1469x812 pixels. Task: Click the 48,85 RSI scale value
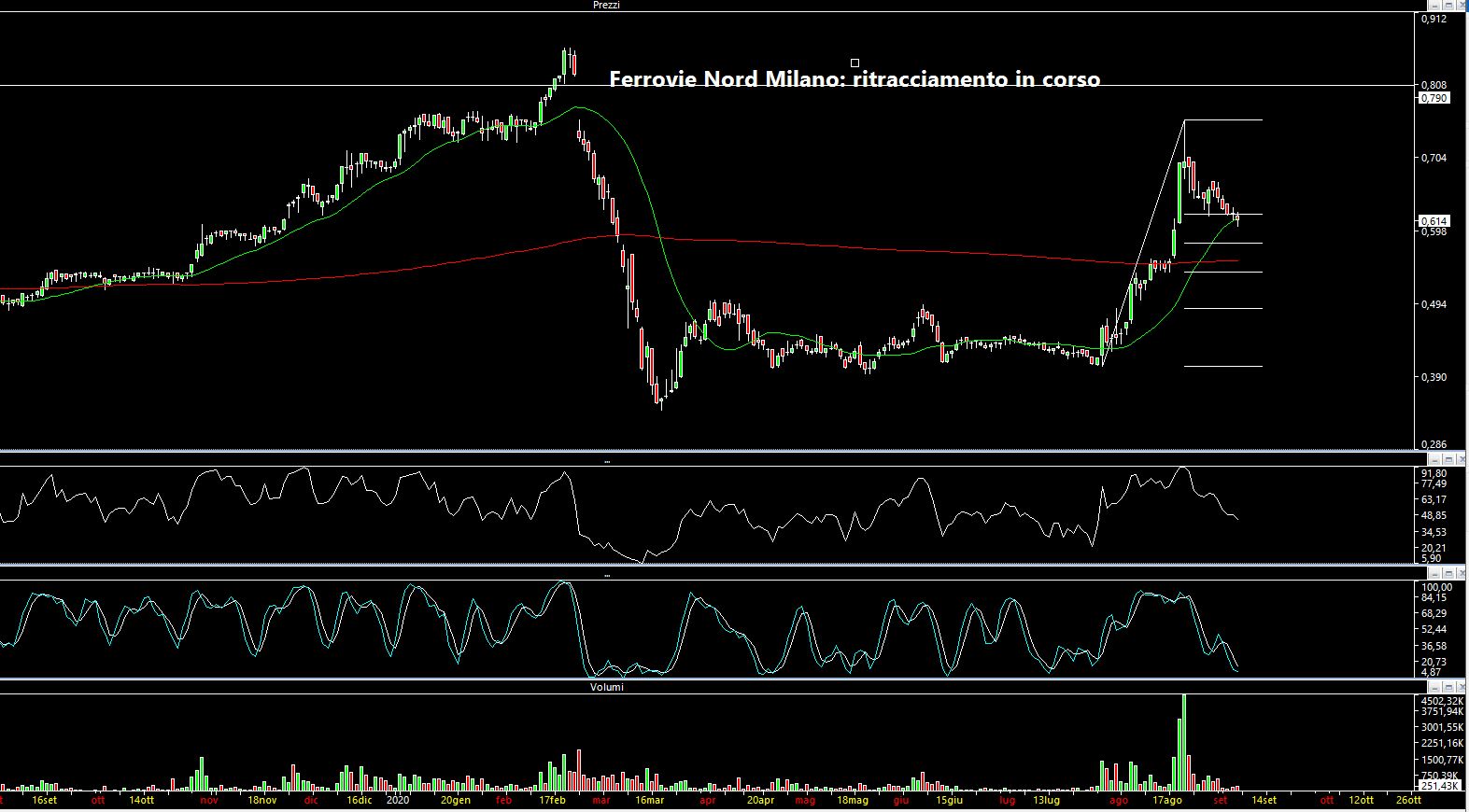point(1434,515)
